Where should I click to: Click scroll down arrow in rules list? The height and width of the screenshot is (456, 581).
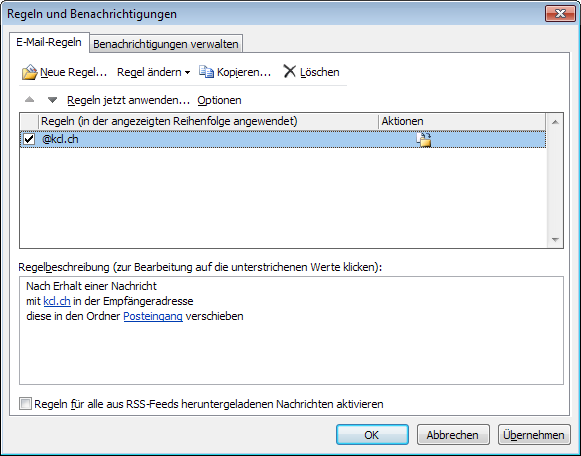point(555,240)
